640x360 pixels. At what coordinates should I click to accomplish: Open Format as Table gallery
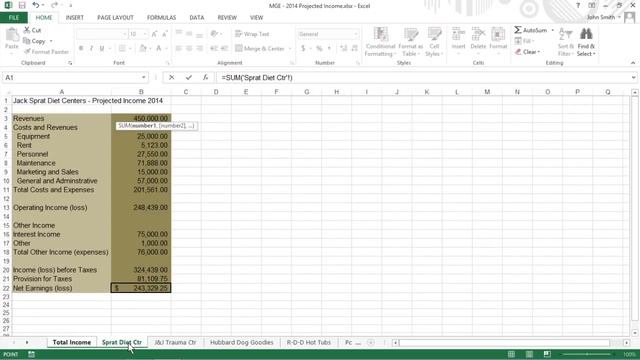411,42
